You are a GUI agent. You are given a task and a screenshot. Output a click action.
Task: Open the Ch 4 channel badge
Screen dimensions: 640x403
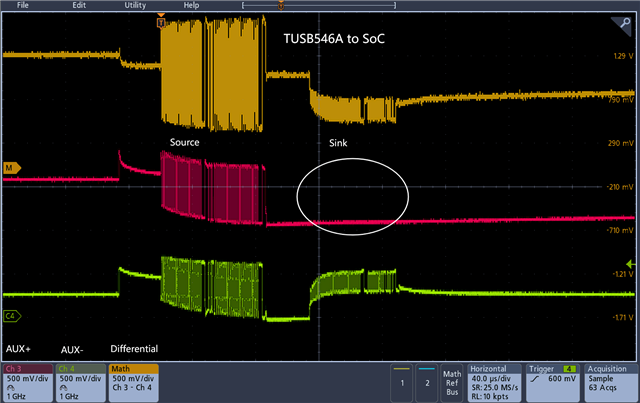pyautogui.click(x=80, y=383)
